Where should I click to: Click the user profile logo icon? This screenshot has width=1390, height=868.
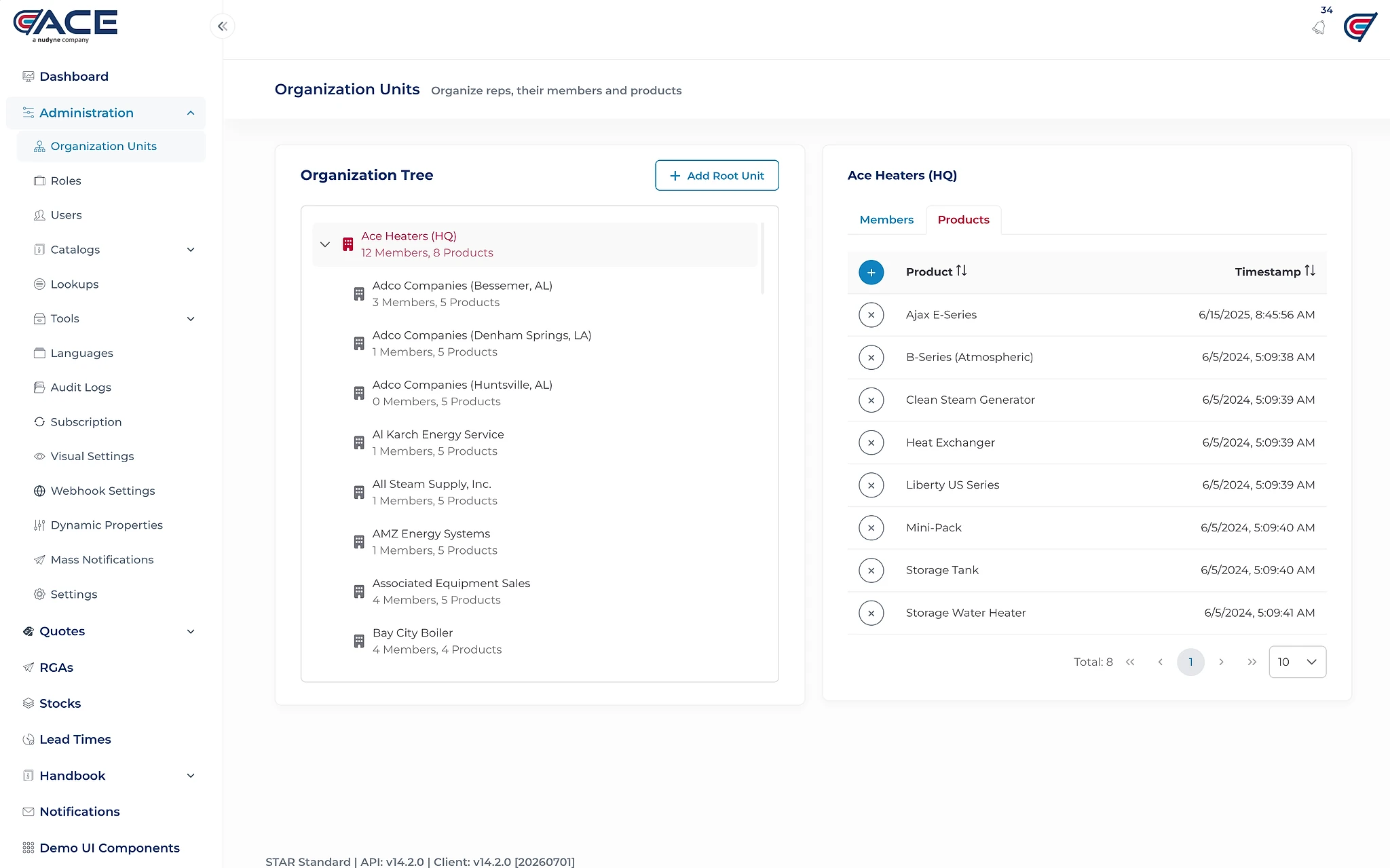pyautogui.click(x=1360, y=27)
